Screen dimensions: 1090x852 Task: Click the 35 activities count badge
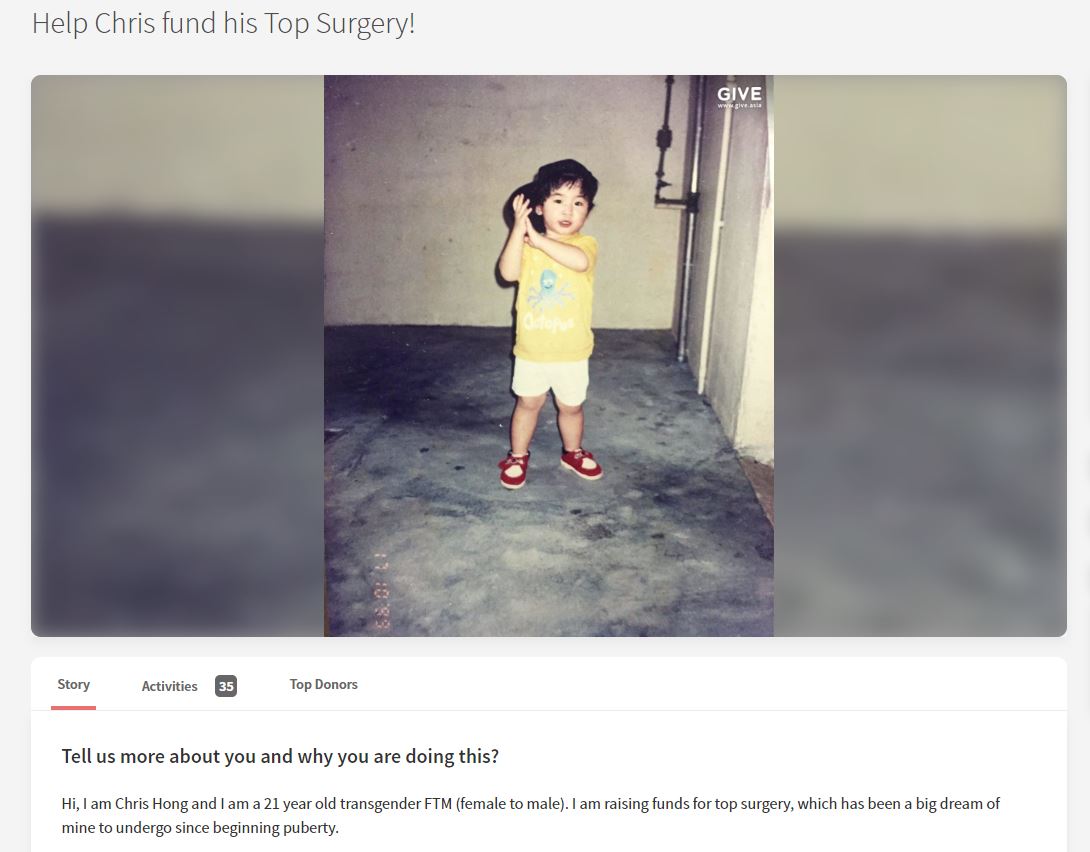tap(226, 686)
